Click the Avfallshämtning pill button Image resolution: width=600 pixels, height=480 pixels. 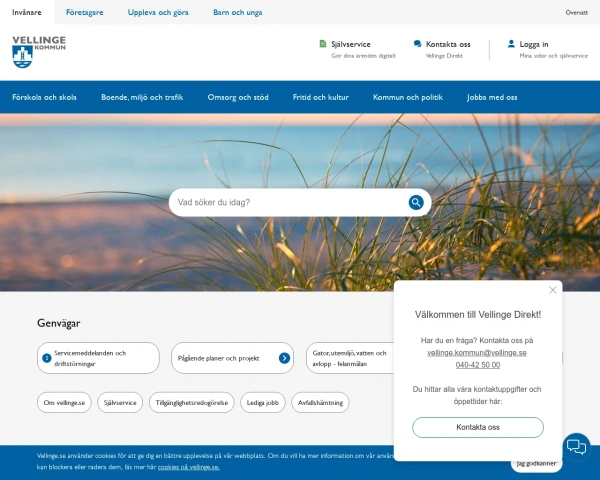point(320,403)
